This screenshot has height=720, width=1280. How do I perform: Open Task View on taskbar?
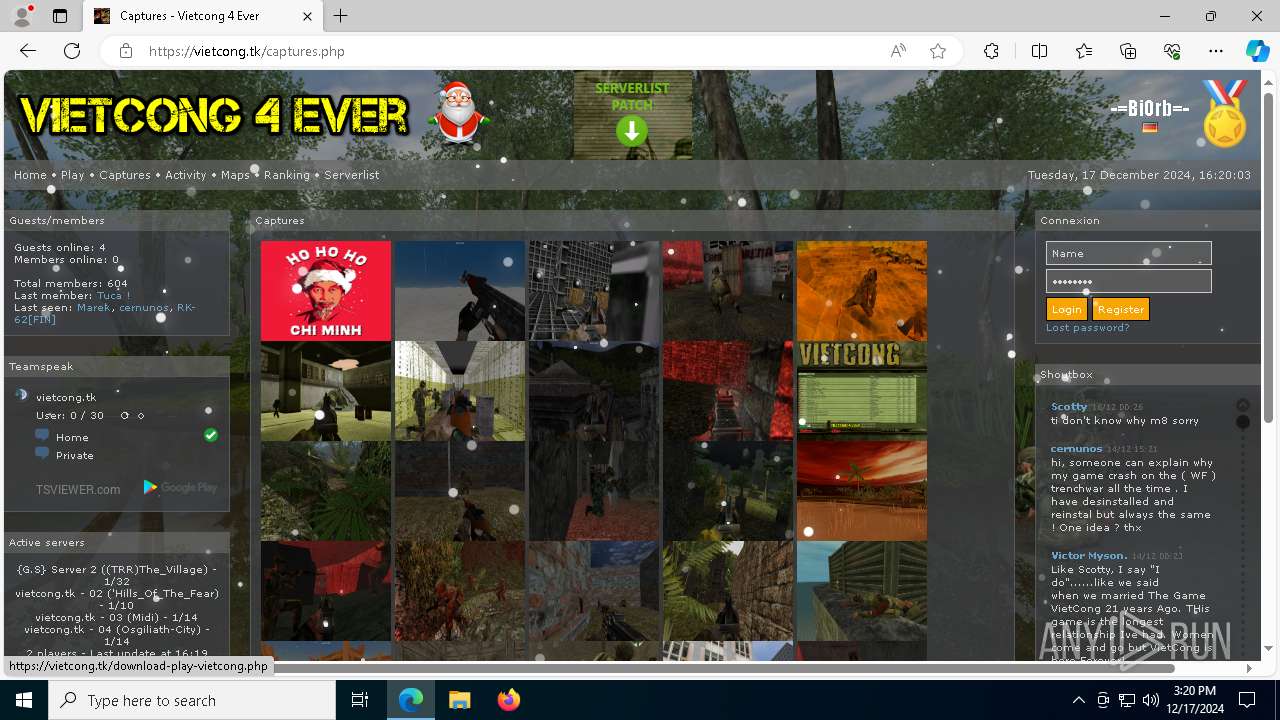click(360, 700)
